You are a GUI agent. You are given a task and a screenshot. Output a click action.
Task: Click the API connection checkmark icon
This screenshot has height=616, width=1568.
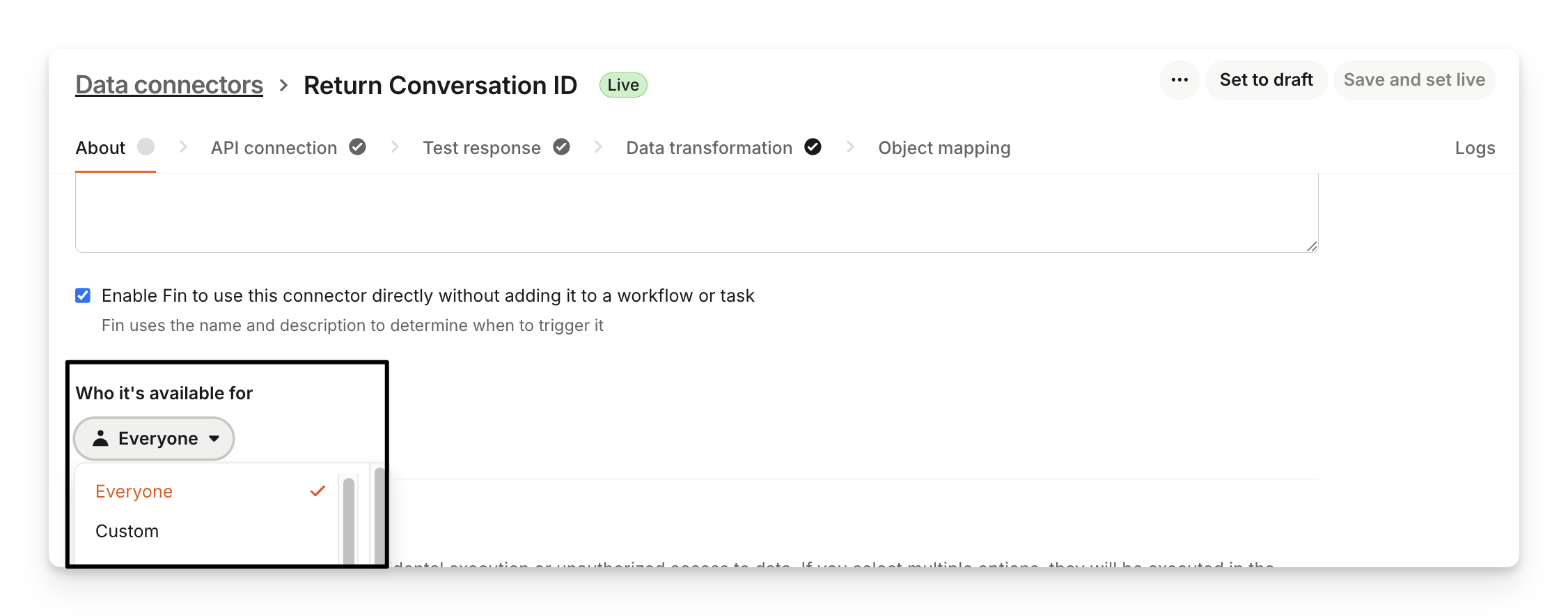357,147
